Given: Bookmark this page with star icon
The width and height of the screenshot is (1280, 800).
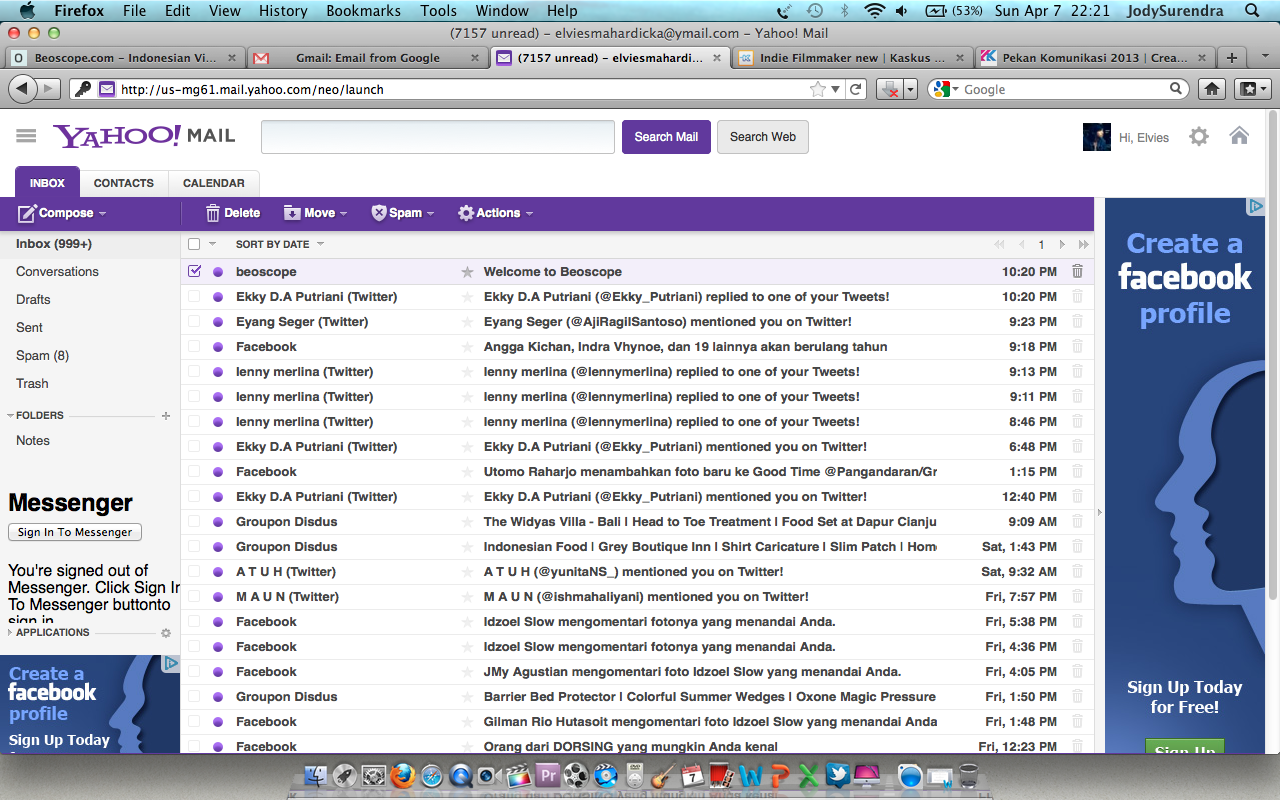Looking at the screenshot, I should point(818,89).
